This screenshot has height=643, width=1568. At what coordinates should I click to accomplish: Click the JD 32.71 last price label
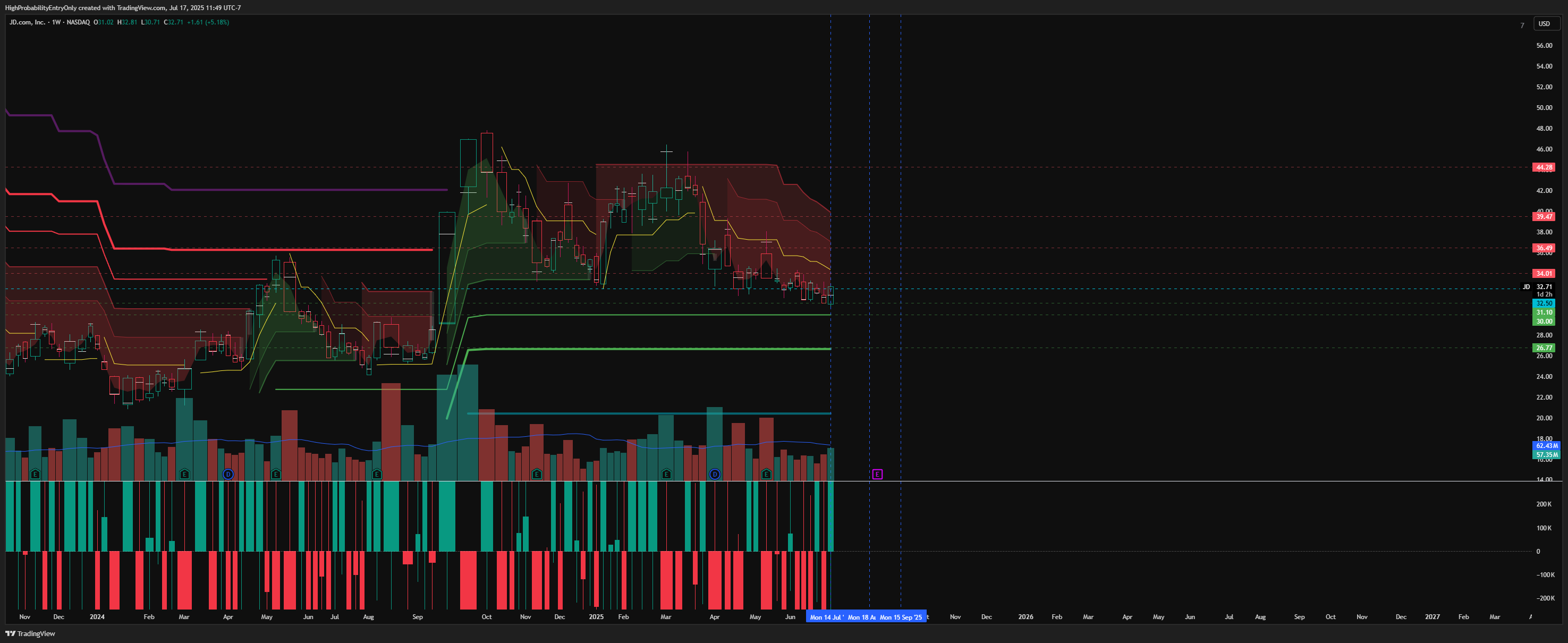pyautogui.click(x=1539, y=287)
